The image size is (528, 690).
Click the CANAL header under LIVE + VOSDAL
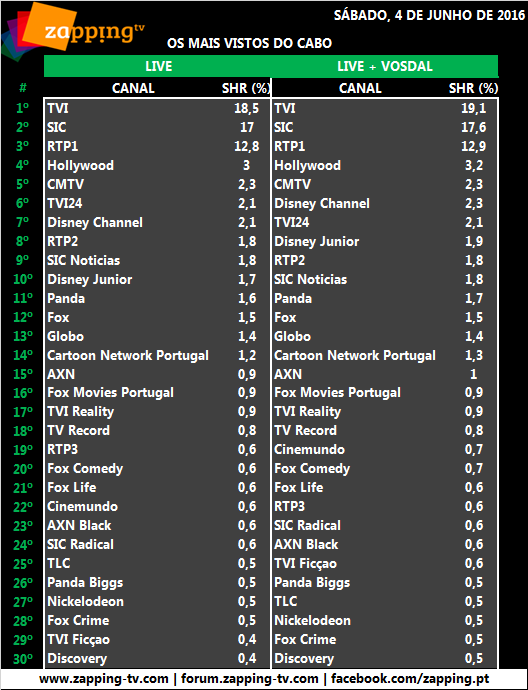pyautogui.click(x=360, y=88)
